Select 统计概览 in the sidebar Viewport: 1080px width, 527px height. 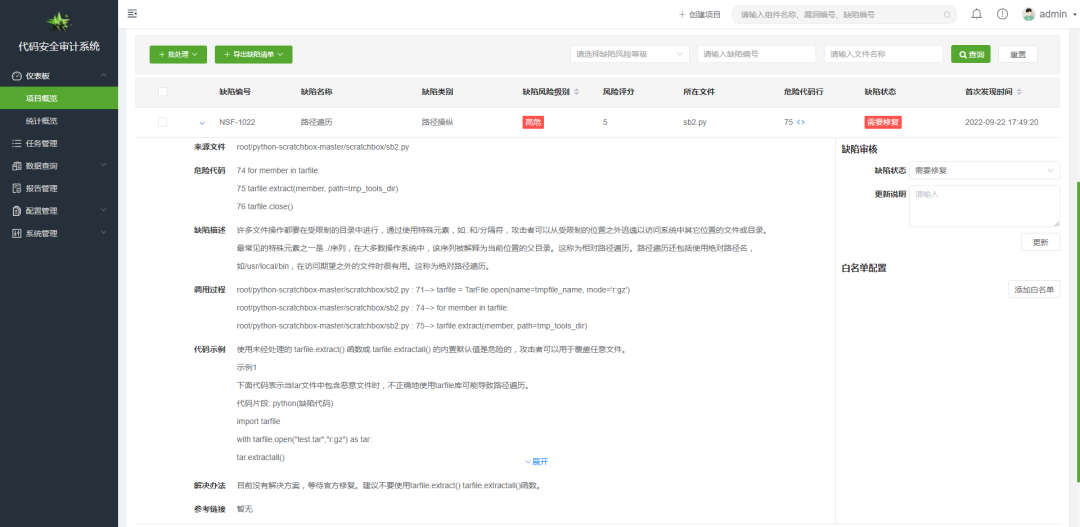click(x=42, y=121)
